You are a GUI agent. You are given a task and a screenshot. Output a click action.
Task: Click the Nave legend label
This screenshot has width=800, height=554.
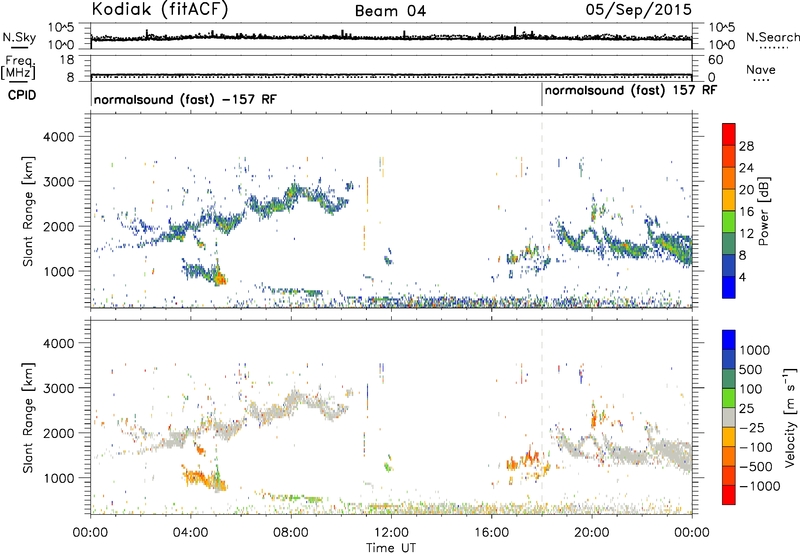[761, 70]
